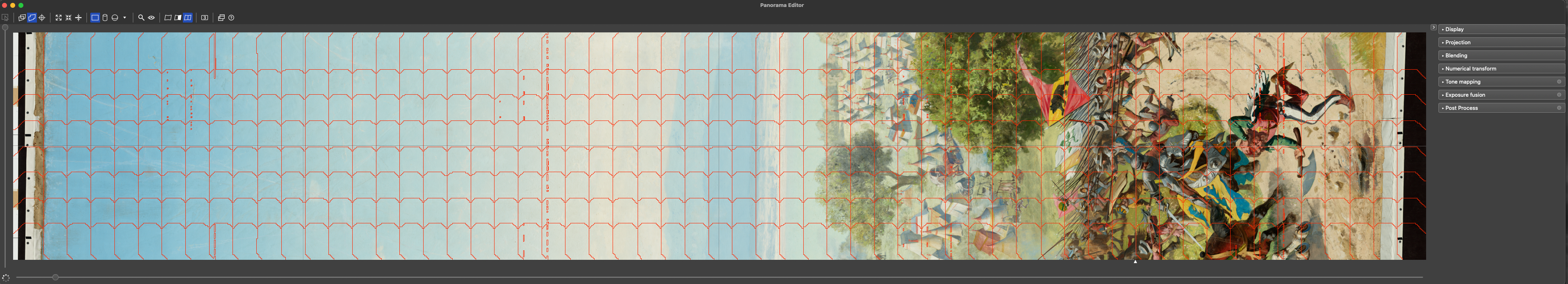Screen dimensions: 1568x284
Task: Switch to the overlapping images edit mode
Action: (x=22, y=18)
